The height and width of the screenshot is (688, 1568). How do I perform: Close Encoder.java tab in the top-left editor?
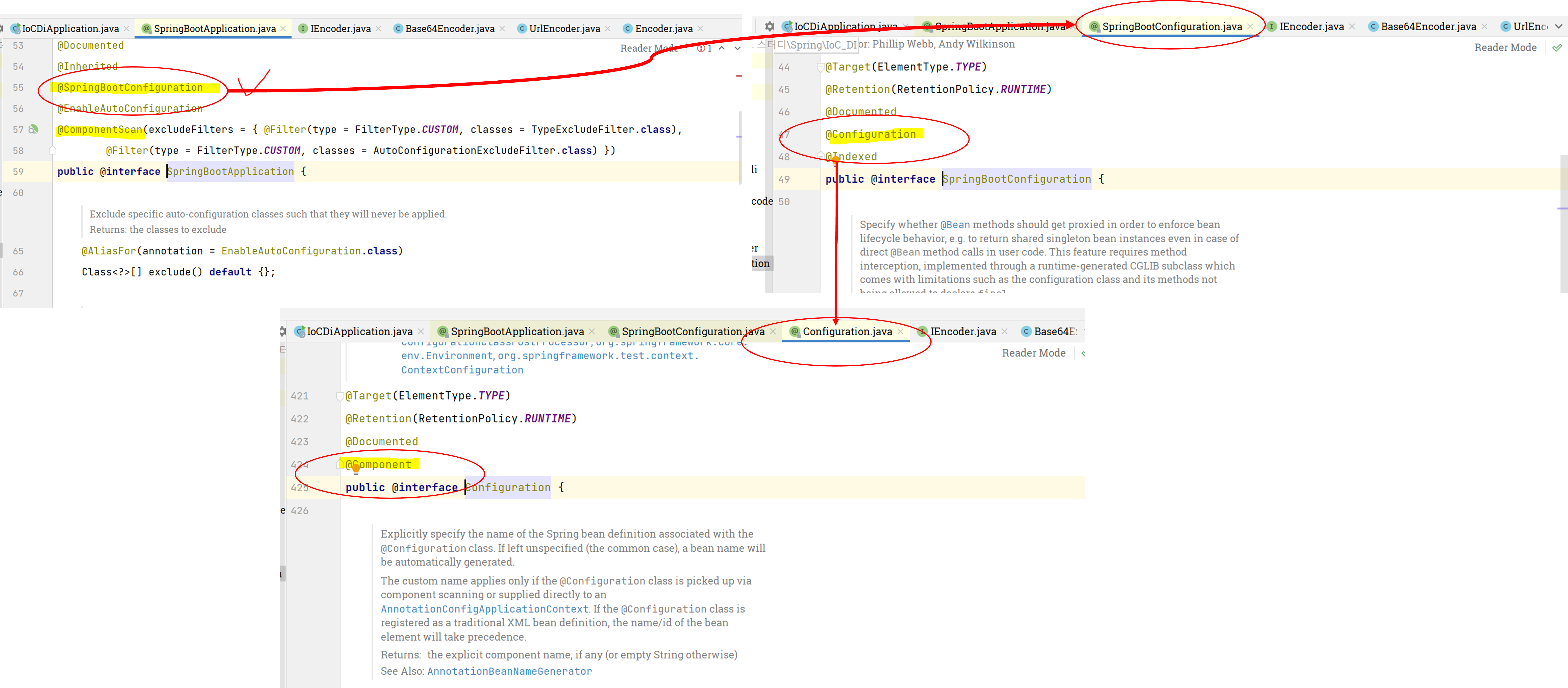(700, 29)
